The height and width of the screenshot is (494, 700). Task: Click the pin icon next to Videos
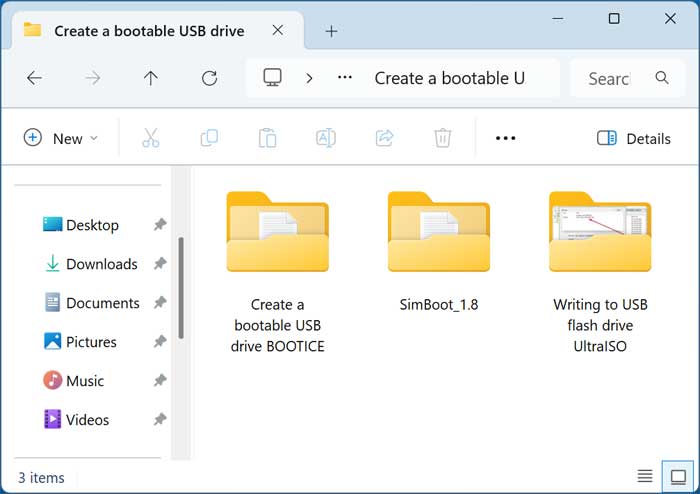pos(160,419)
